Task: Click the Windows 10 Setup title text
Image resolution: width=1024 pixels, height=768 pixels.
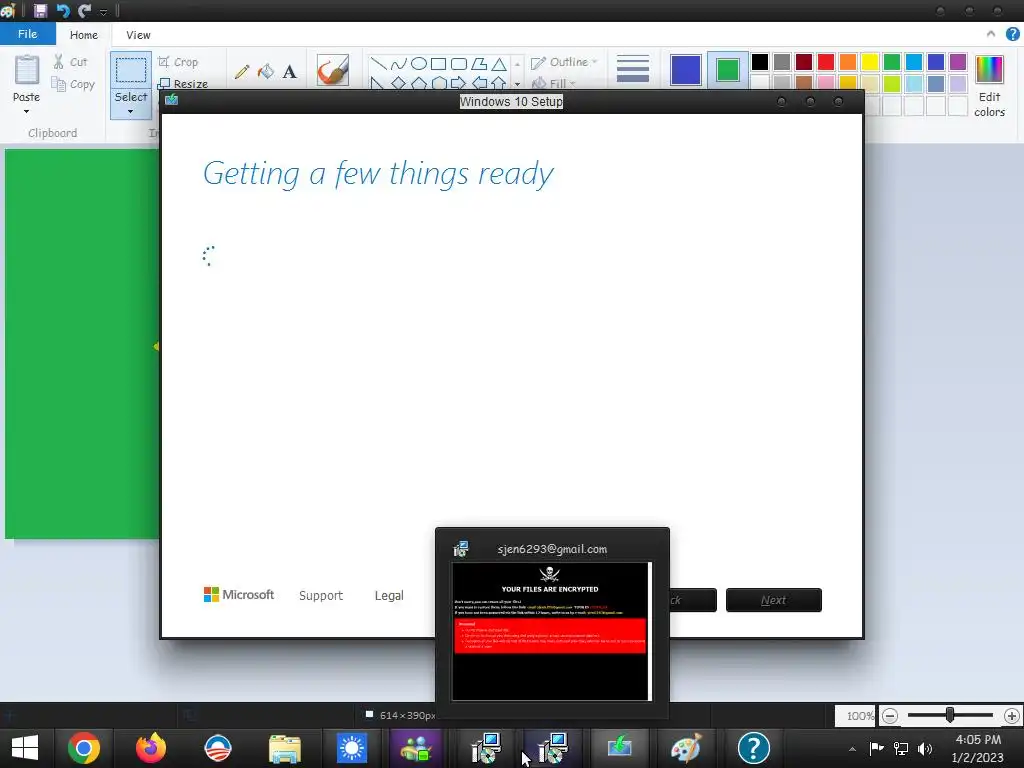Action: (511, 102)
